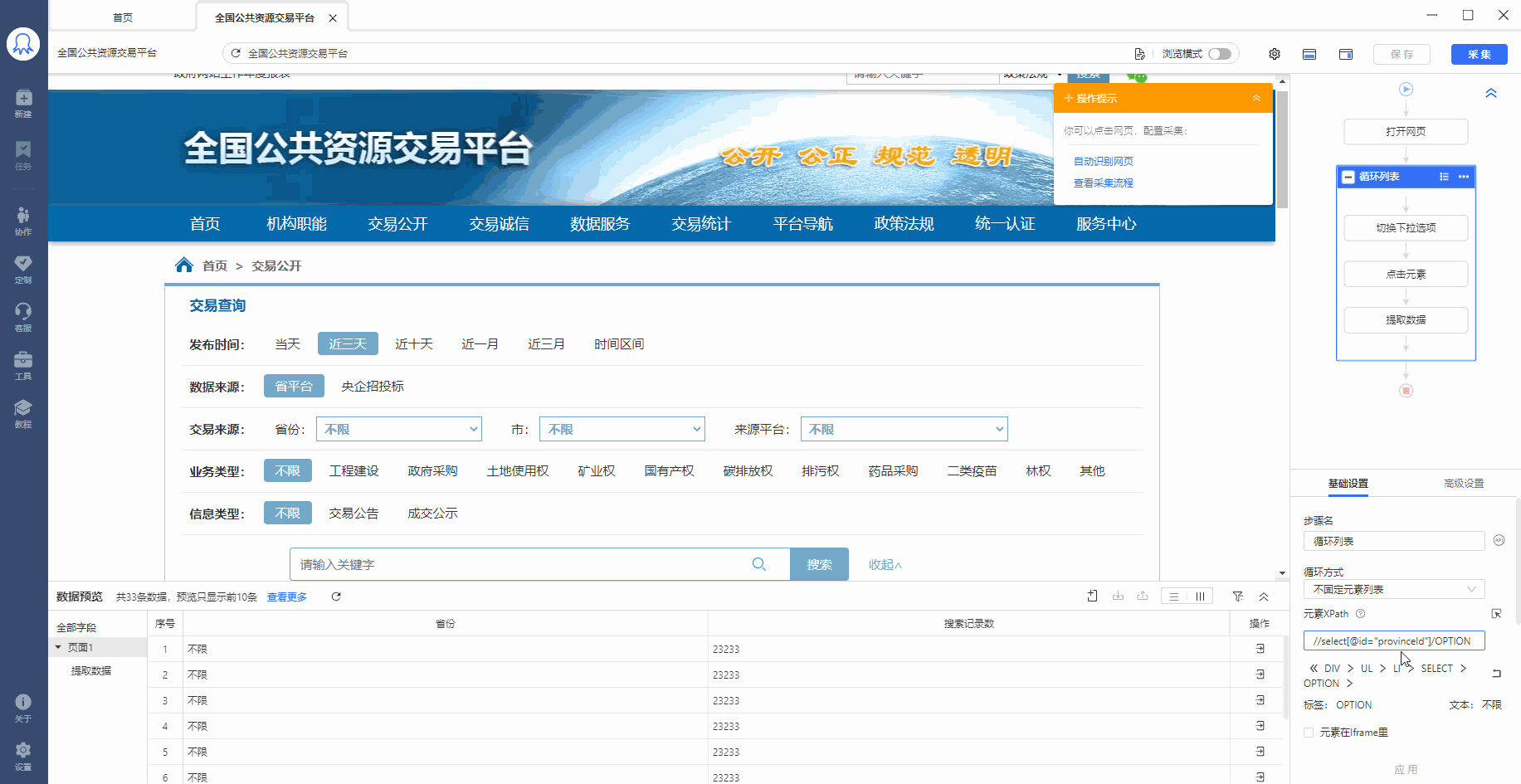Click the filter icon in data preview
Image resolution: width=1521 pixels, height=784 pixels.
coord(1238,597)
